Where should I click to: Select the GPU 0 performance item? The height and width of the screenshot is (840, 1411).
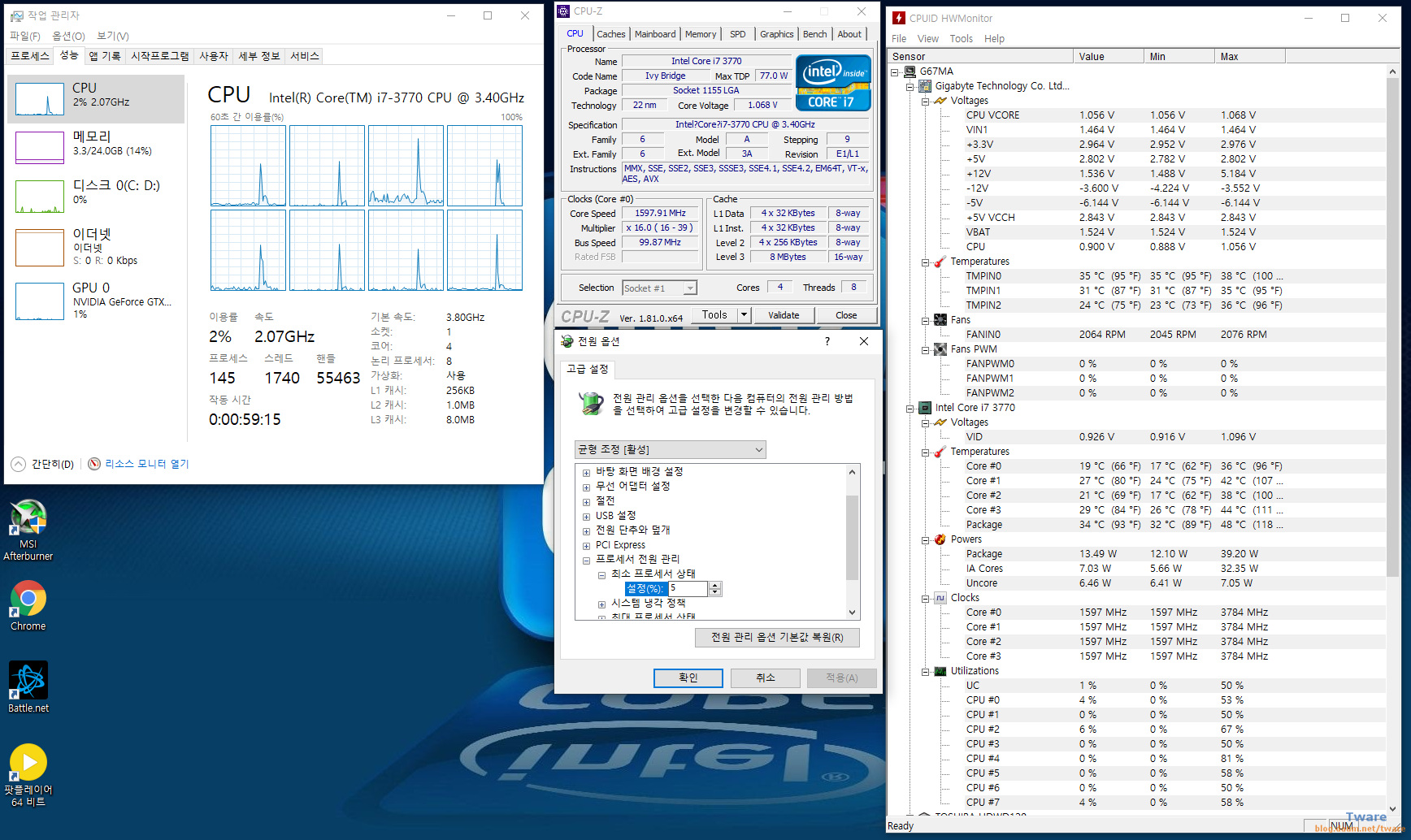coord(96,300)
